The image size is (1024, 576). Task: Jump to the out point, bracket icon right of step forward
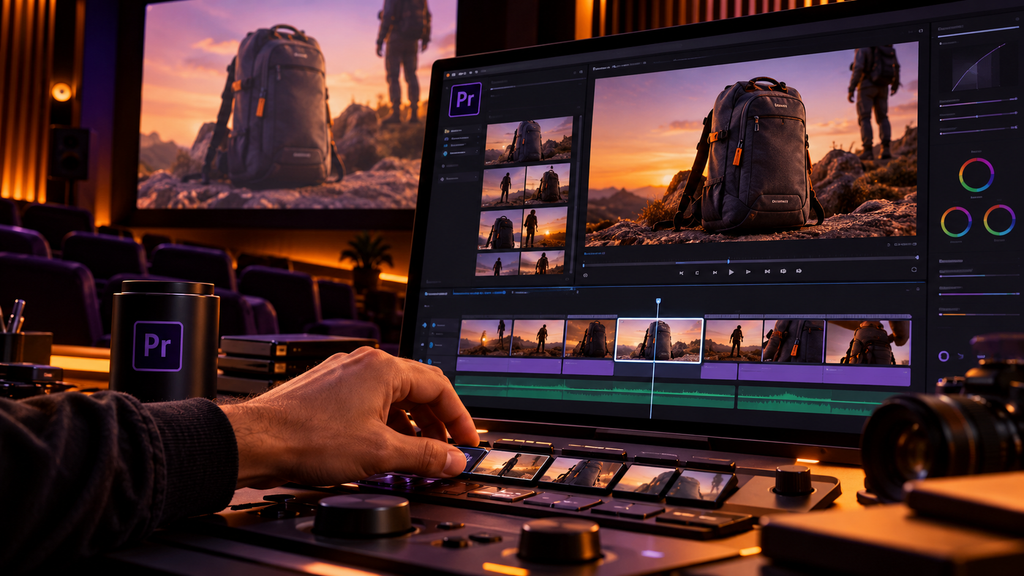point(767,271)
